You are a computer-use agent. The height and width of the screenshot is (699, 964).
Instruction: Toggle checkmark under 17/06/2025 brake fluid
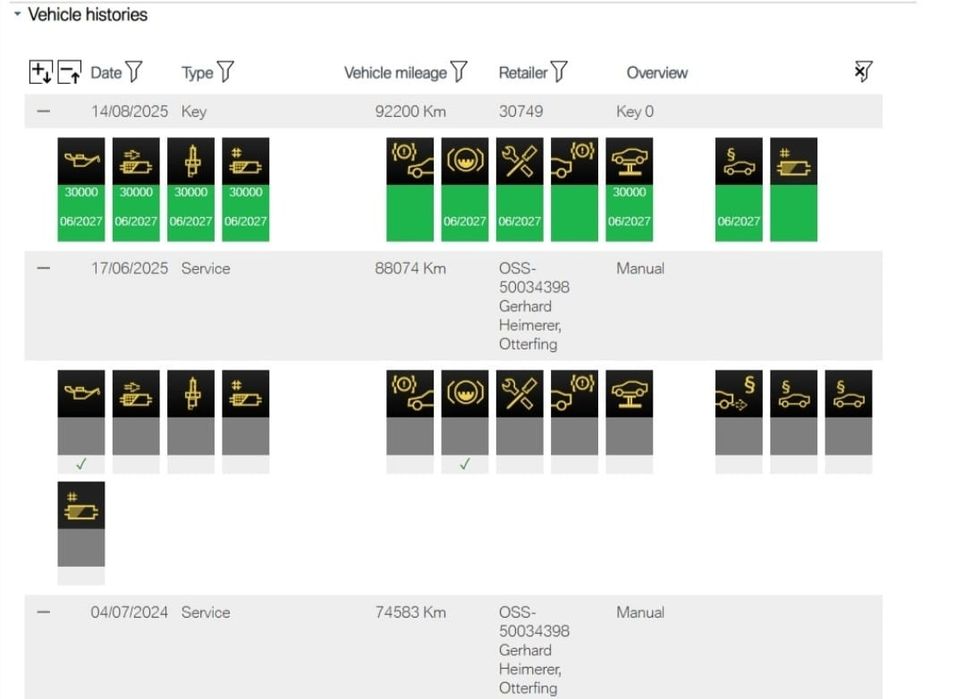[465, 464]
